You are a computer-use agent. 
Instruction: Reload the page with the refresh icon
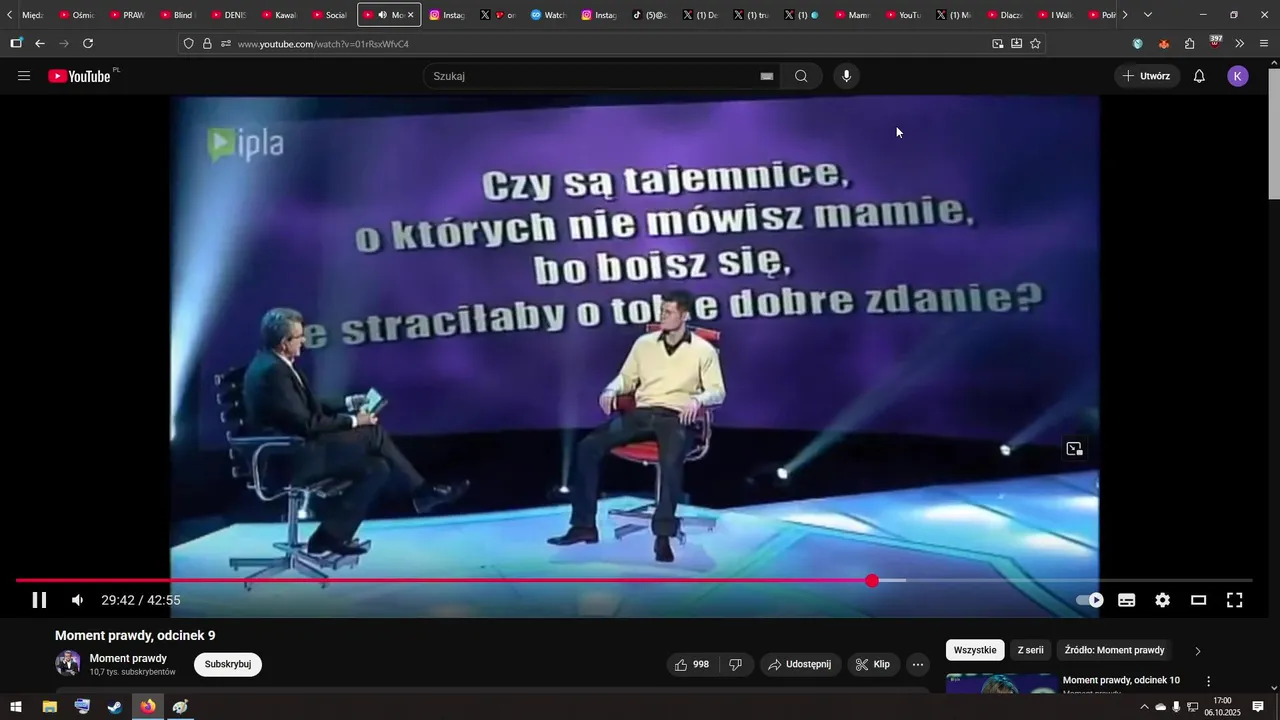(x=88, y=44)
